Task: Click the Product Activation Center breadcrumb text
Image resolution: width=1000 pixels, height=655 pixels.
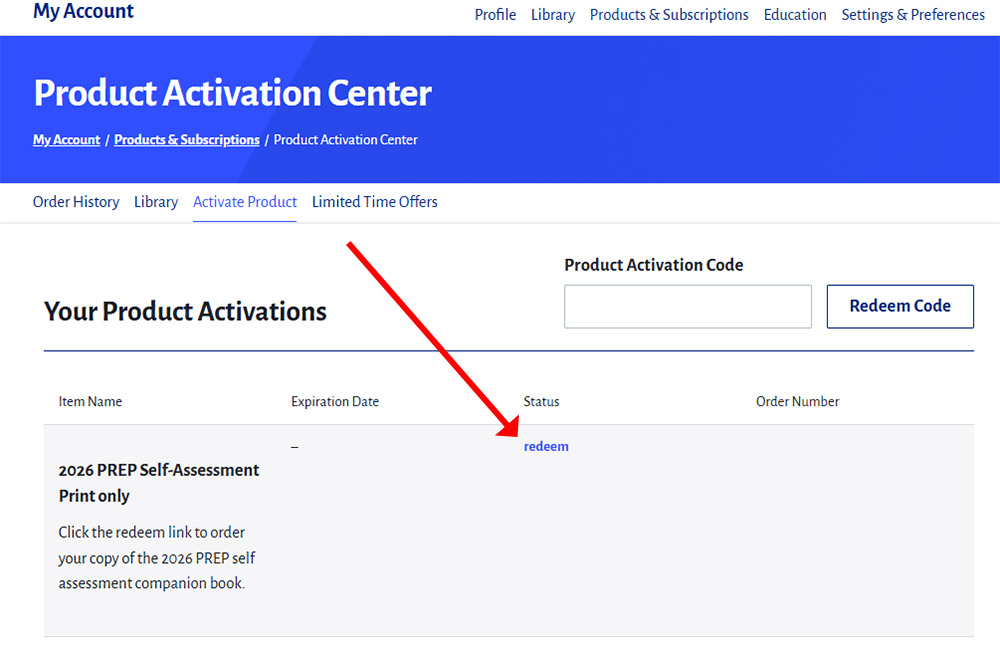Action: 346,140
